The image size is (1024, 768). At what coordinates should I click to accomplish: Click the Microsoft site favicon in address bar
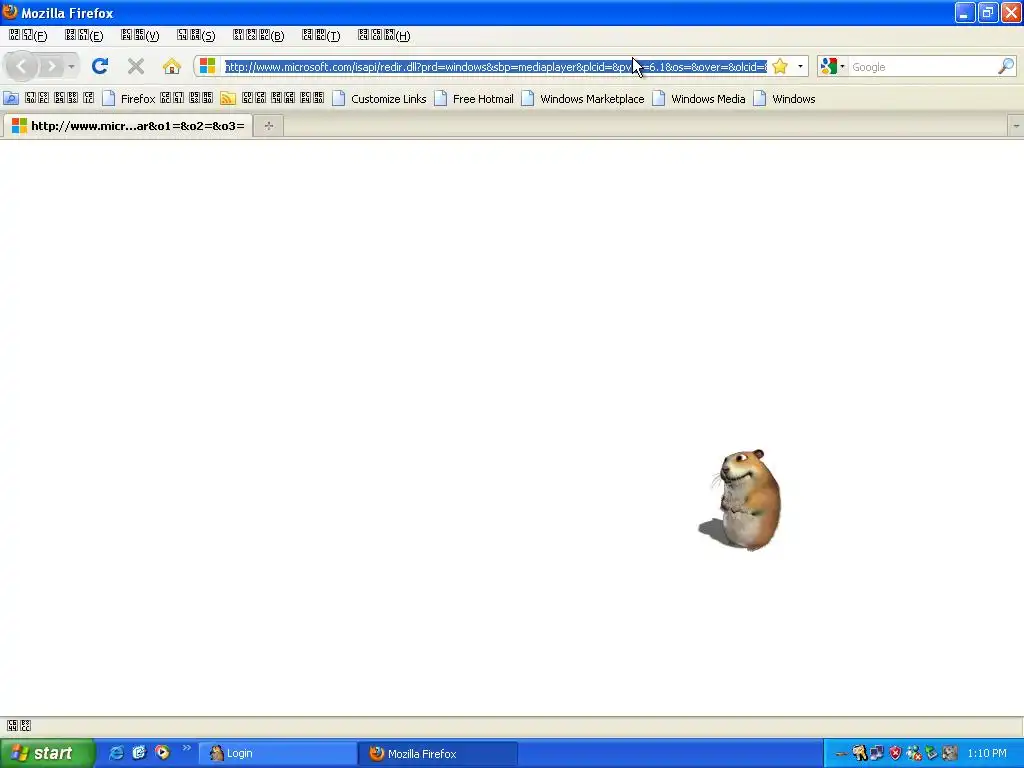pyautogui.click(x=208, y=66)
